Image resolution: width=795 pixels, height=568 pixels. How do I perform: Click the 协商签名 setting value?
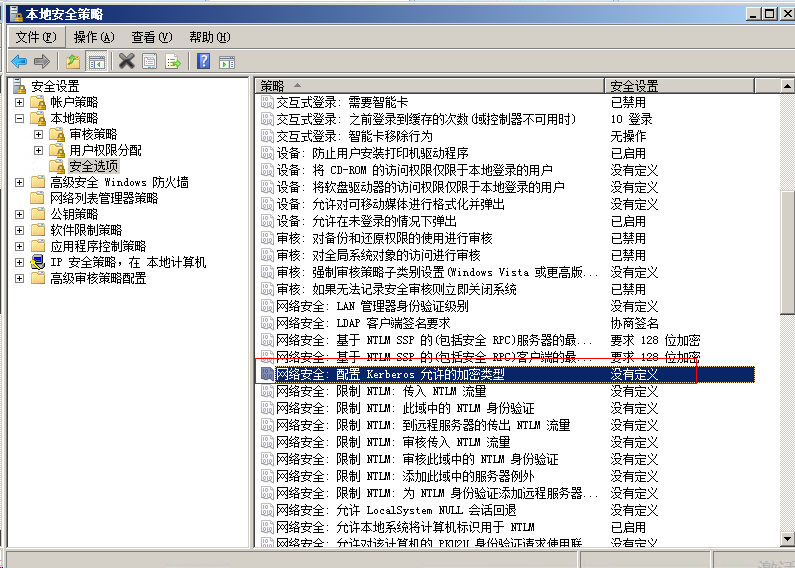click(634, 323)
